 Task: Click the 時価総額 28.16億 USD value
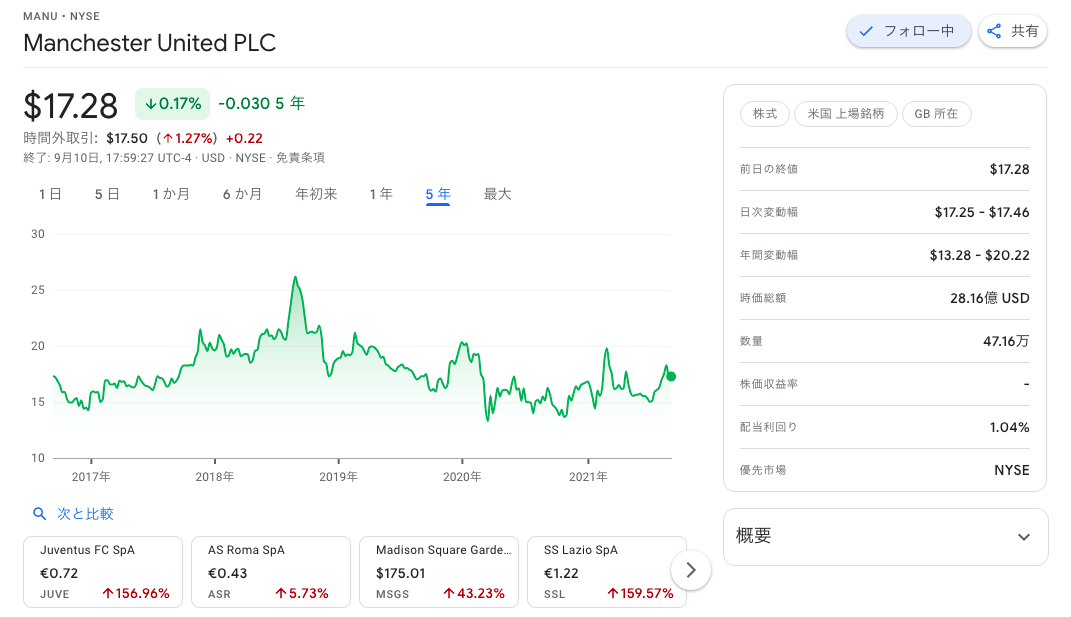pos(990,299)
